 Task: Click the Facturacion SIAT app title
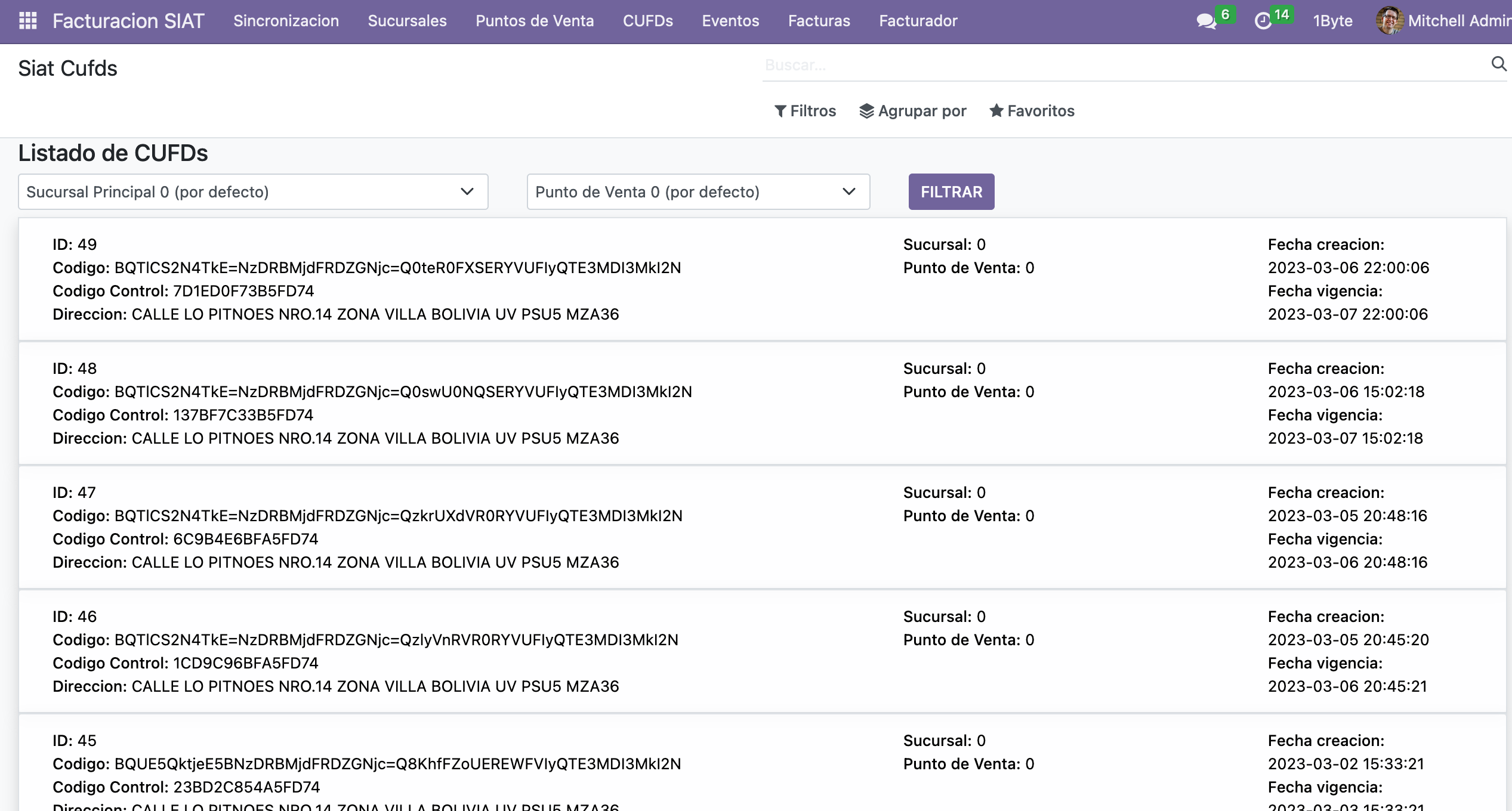pos(128,21)
